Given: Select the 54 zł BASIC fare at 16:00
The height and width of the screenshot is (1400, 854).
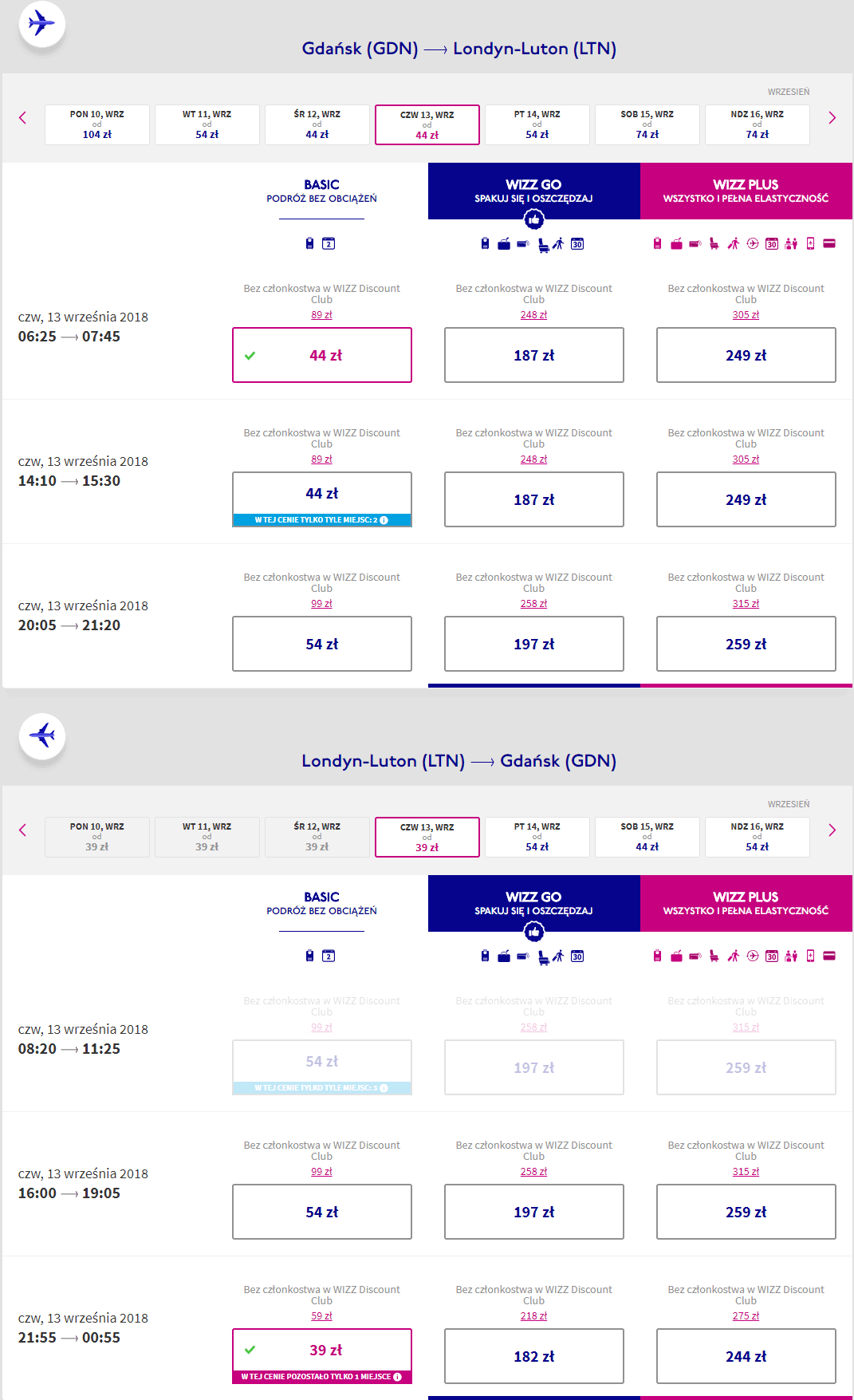Looking at the screenshot, I should [x=322, y=1212].
